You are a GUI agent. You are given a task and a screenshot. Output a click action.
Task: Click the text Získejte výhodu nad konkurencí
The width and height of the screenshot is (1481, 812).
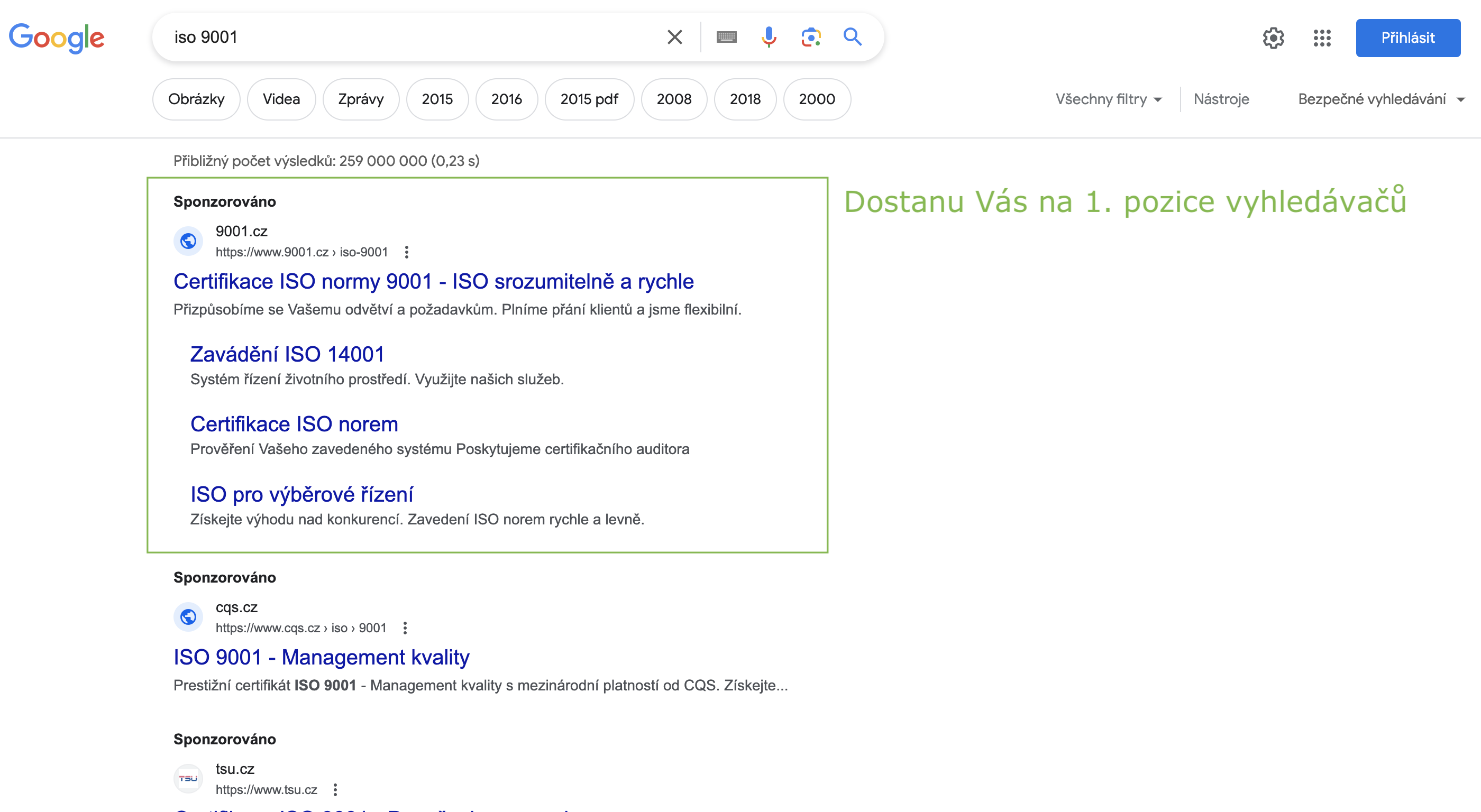[297, 519]
